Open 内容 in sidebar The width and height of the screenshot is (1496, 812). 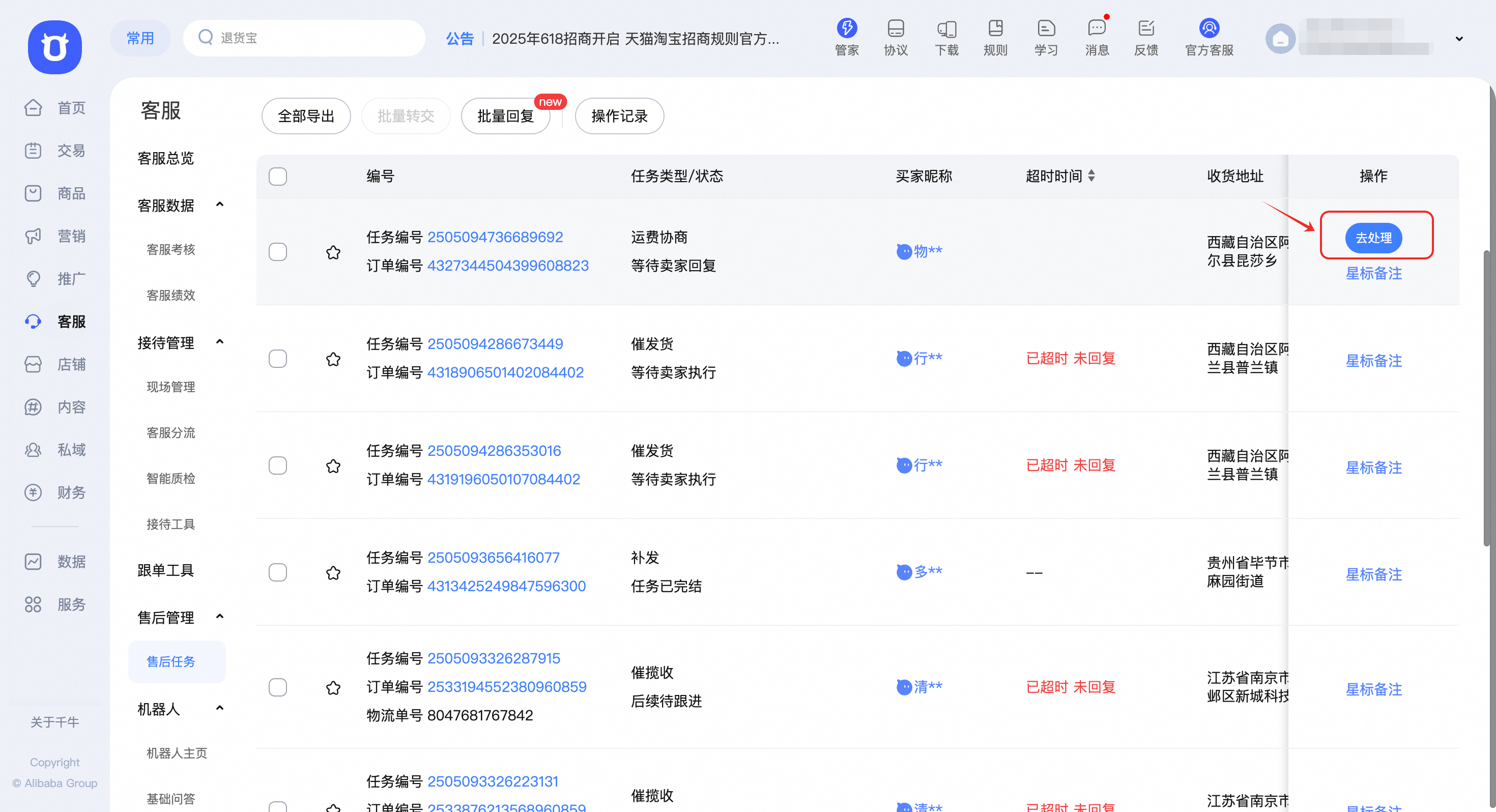tap(55, 407)
